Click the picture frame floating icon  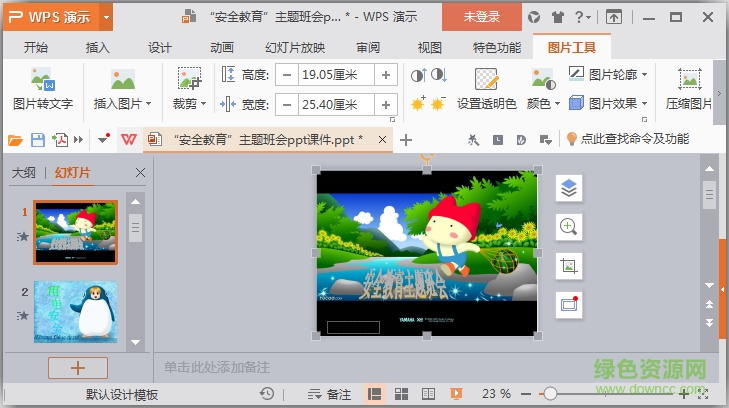tap(569, 305)
